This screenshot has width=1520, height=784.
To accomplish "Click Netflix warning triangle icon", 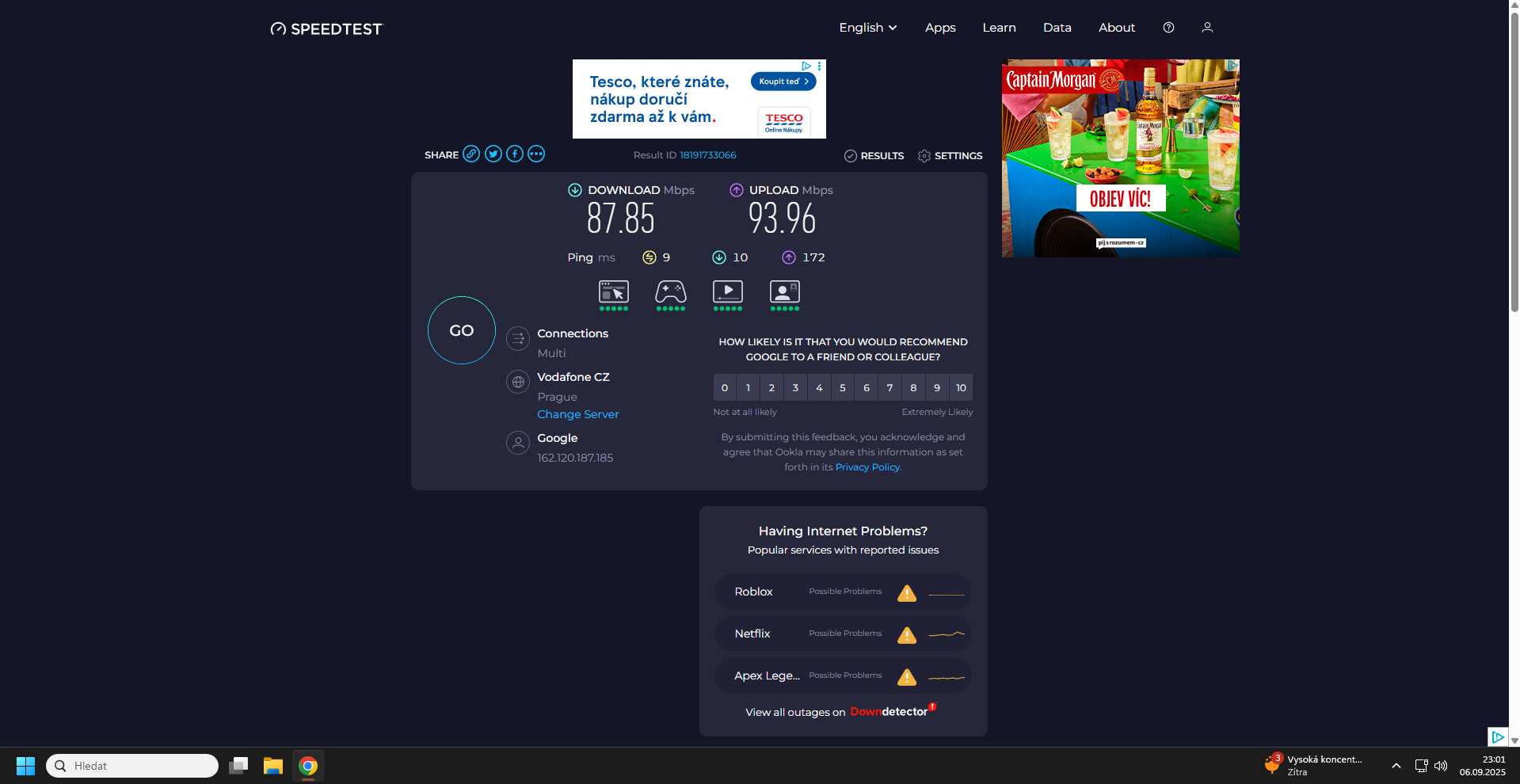I will point(907,635).
